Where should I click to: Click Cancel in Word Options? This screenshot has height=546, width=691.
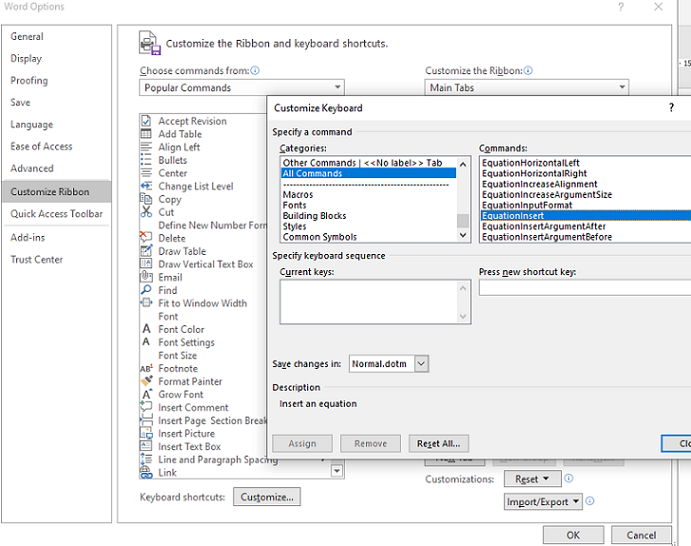point(641,535)
